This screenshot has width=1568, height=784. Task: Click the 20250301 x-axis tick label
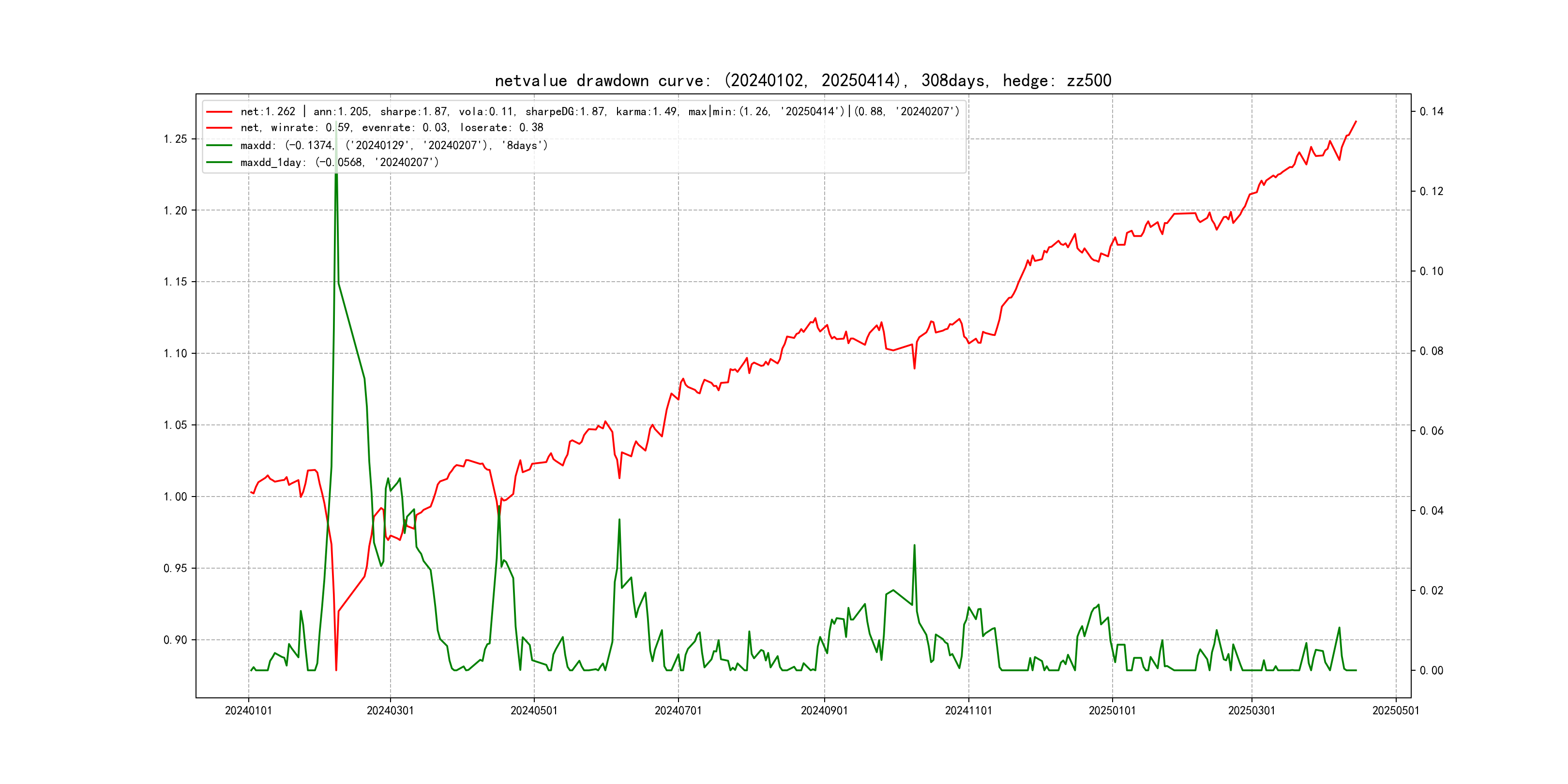pos(1251,711)
